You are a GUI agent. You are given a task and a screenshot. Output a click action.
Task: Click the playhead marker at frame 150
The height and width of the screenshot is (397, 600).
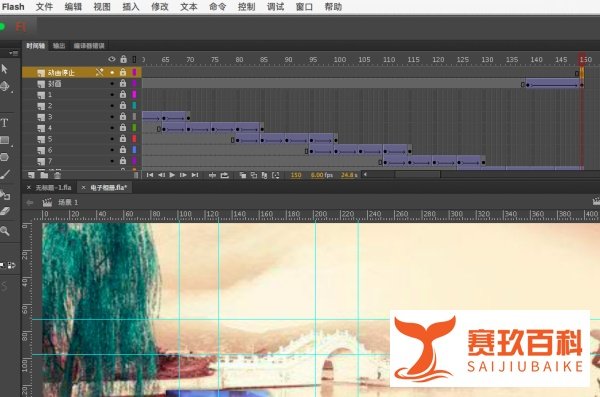(x=582, y=59)
